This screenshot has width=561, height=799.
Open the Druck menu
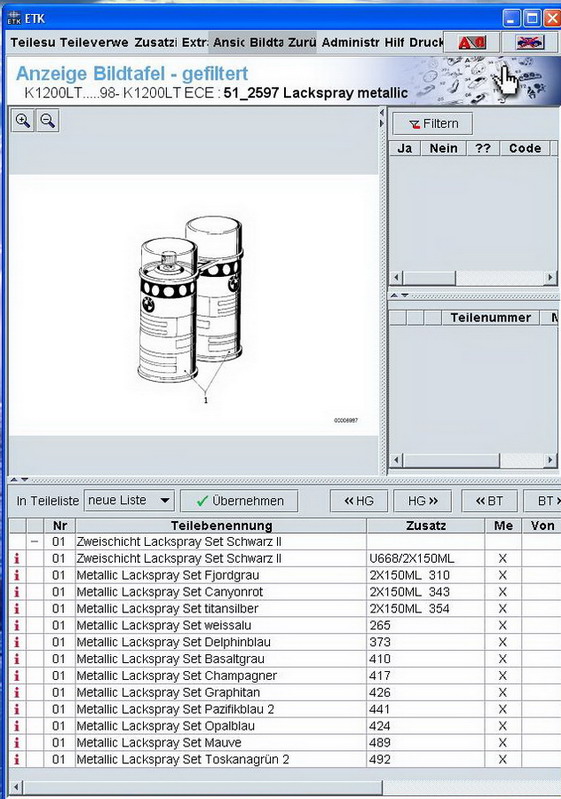pos(426,43)
